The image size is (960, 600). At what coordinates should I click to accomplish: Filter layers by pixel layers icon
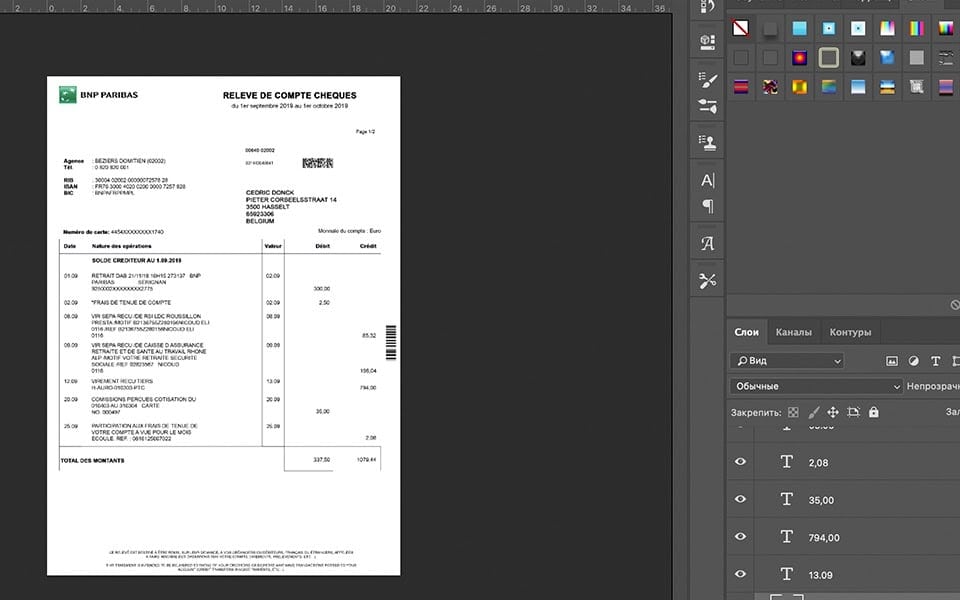[x=892, y=361]
